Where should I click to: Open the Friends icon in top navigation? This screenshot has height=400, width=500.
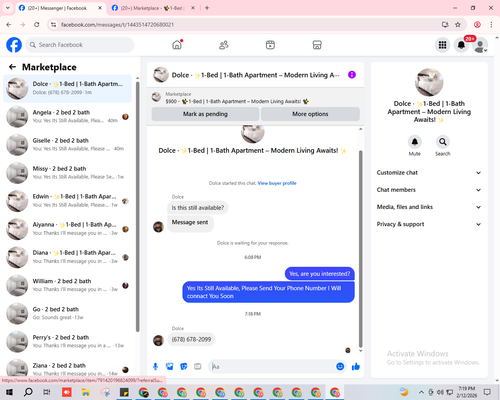click(224, 45)
